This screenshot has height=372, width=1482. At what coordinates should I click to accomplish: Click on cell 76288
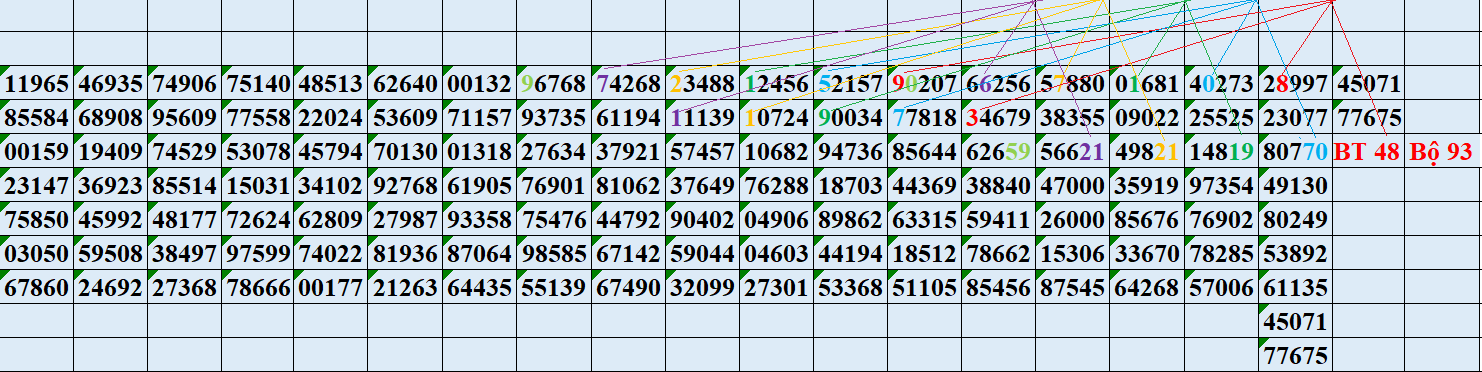tap(776, 186)
